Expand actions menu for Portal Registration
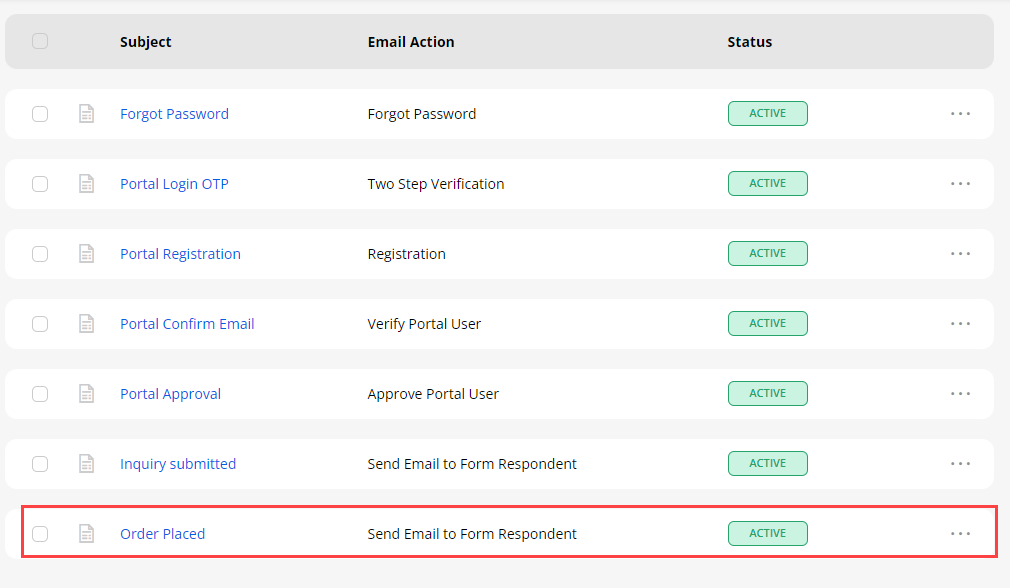This screenshot has width=1010, height=588. [x=960, y=254]
